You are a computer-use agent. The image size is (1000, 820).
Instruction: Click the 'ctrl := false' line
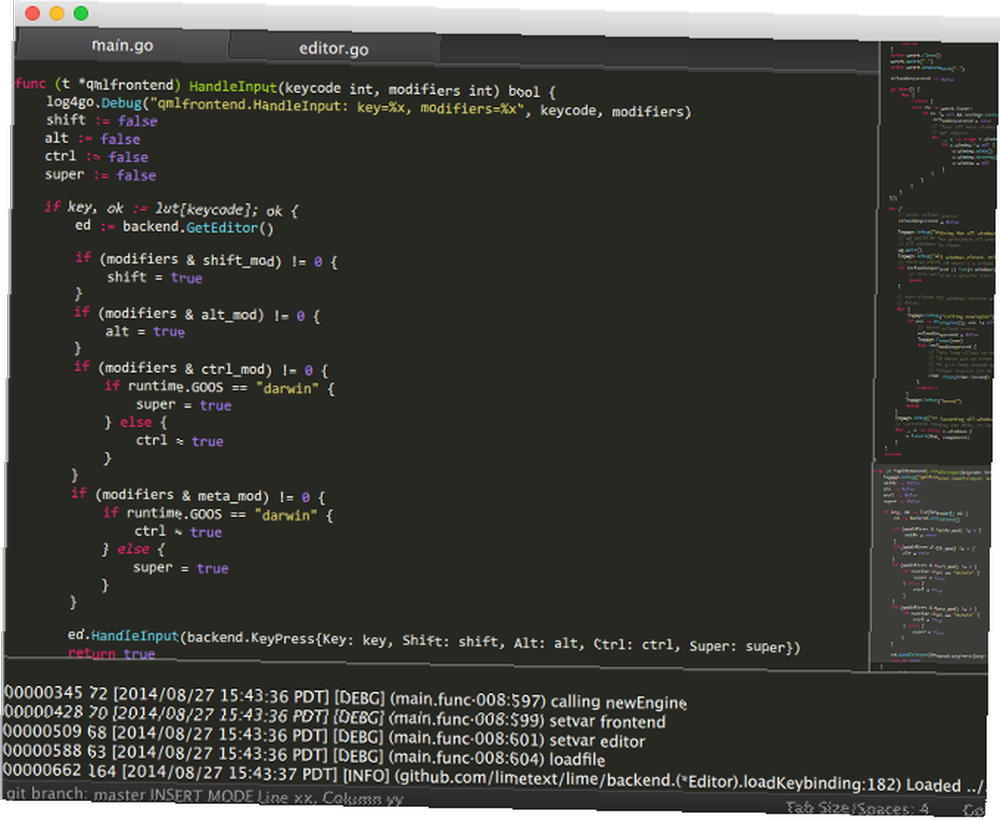coord(96,156)
